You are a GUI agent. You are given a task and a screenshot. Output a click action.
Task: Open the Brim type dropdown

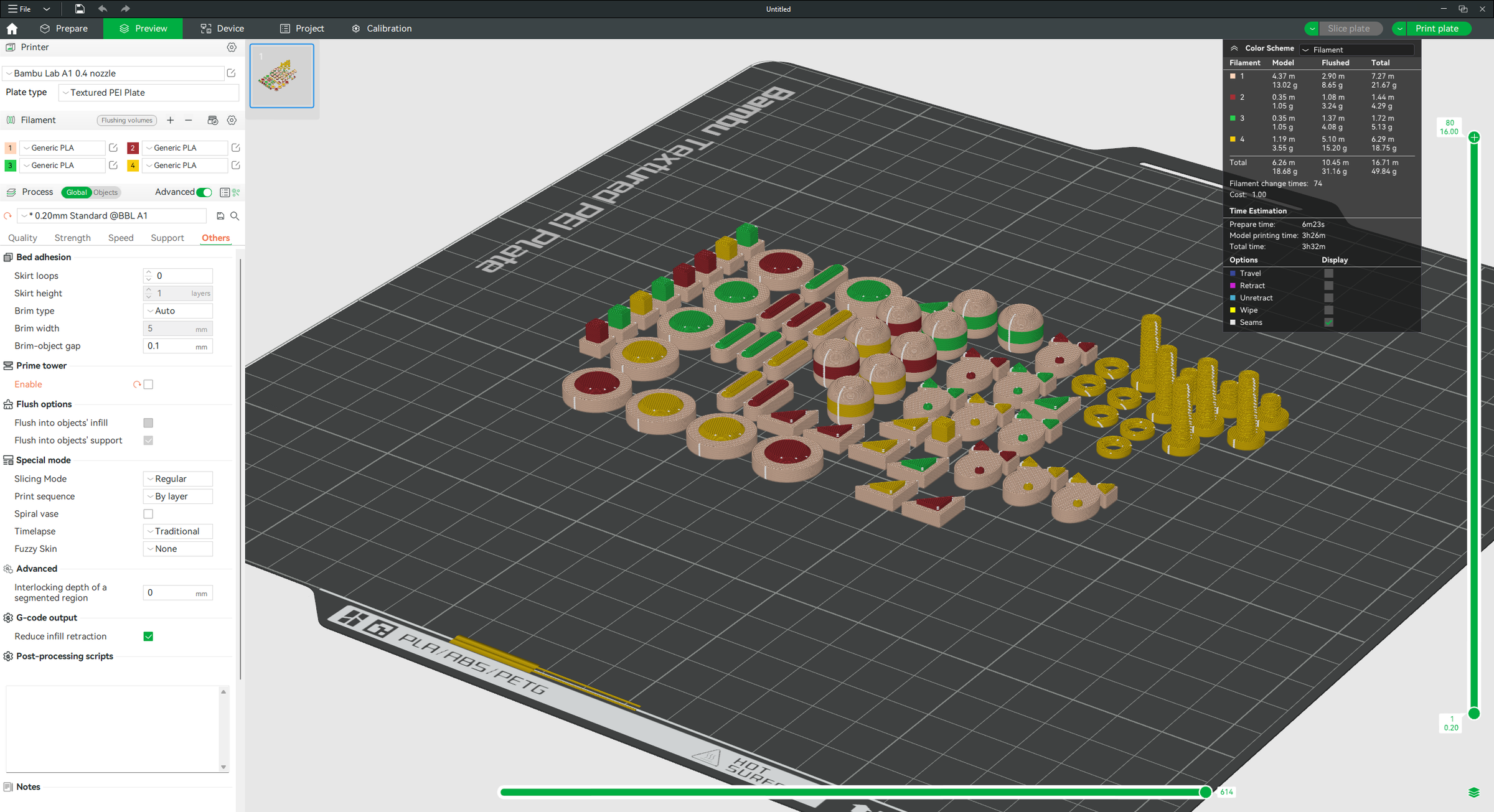(x=178, y=311)
